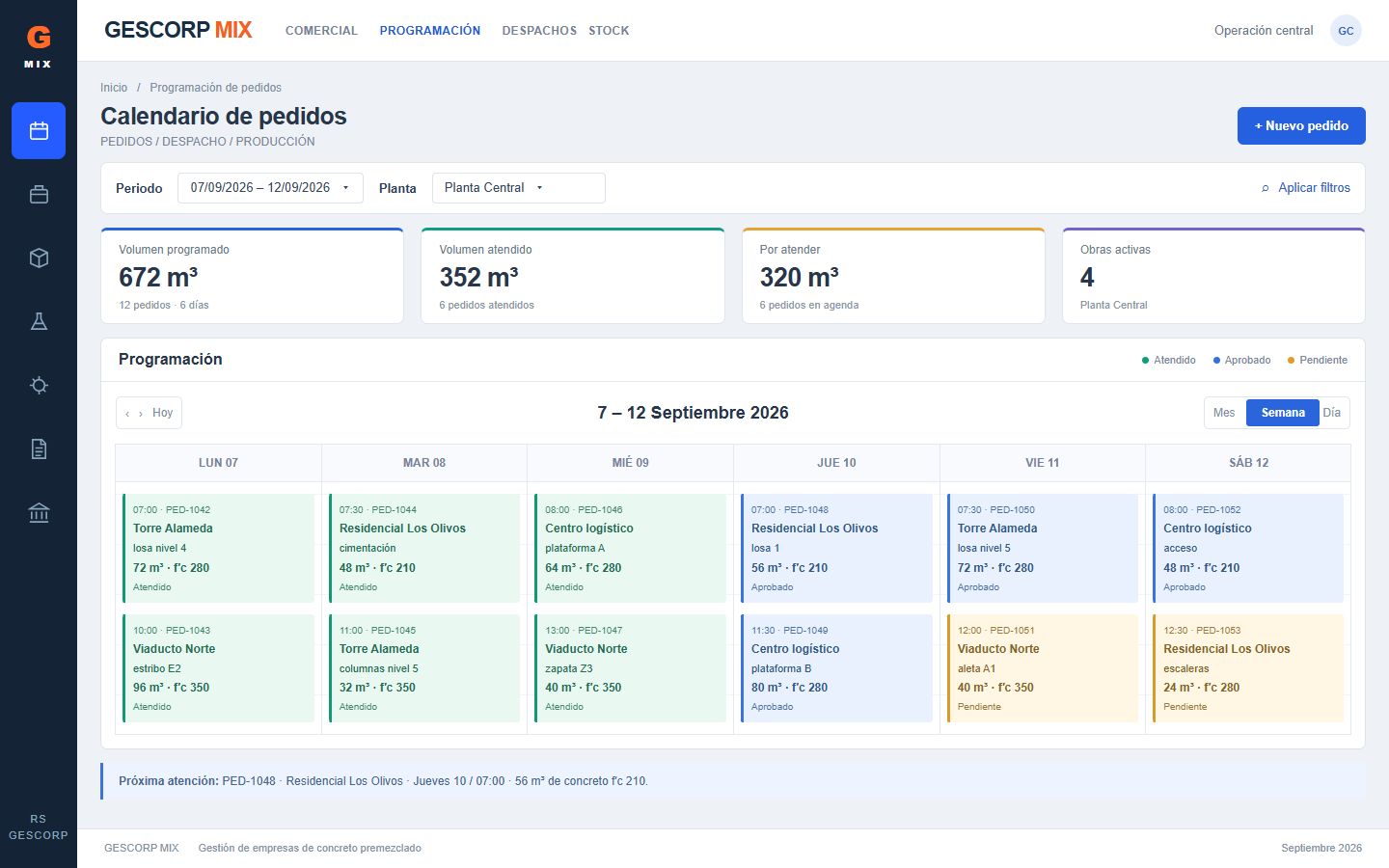Open the COMERCIAL menu
The image size is (1389, 868).
click(x=321, y=31)
